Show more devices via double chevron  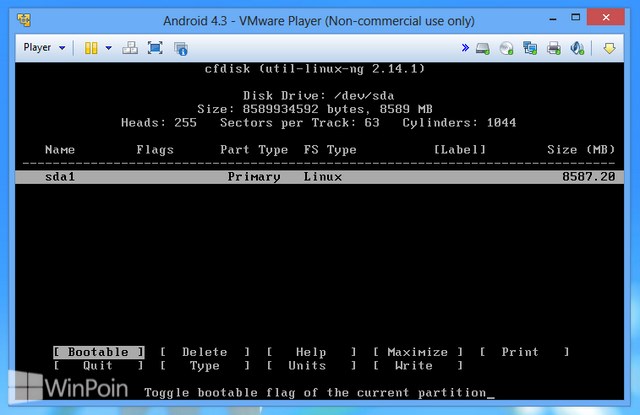[x=465, y=48]
